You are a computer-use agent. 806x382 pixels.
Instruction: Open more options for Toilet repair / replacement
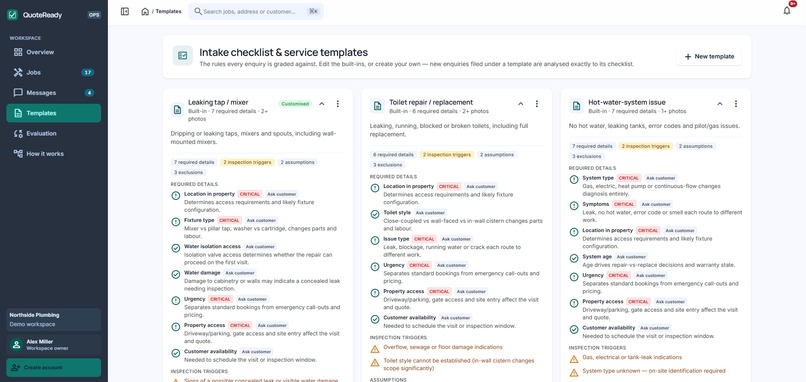[537, 104]
